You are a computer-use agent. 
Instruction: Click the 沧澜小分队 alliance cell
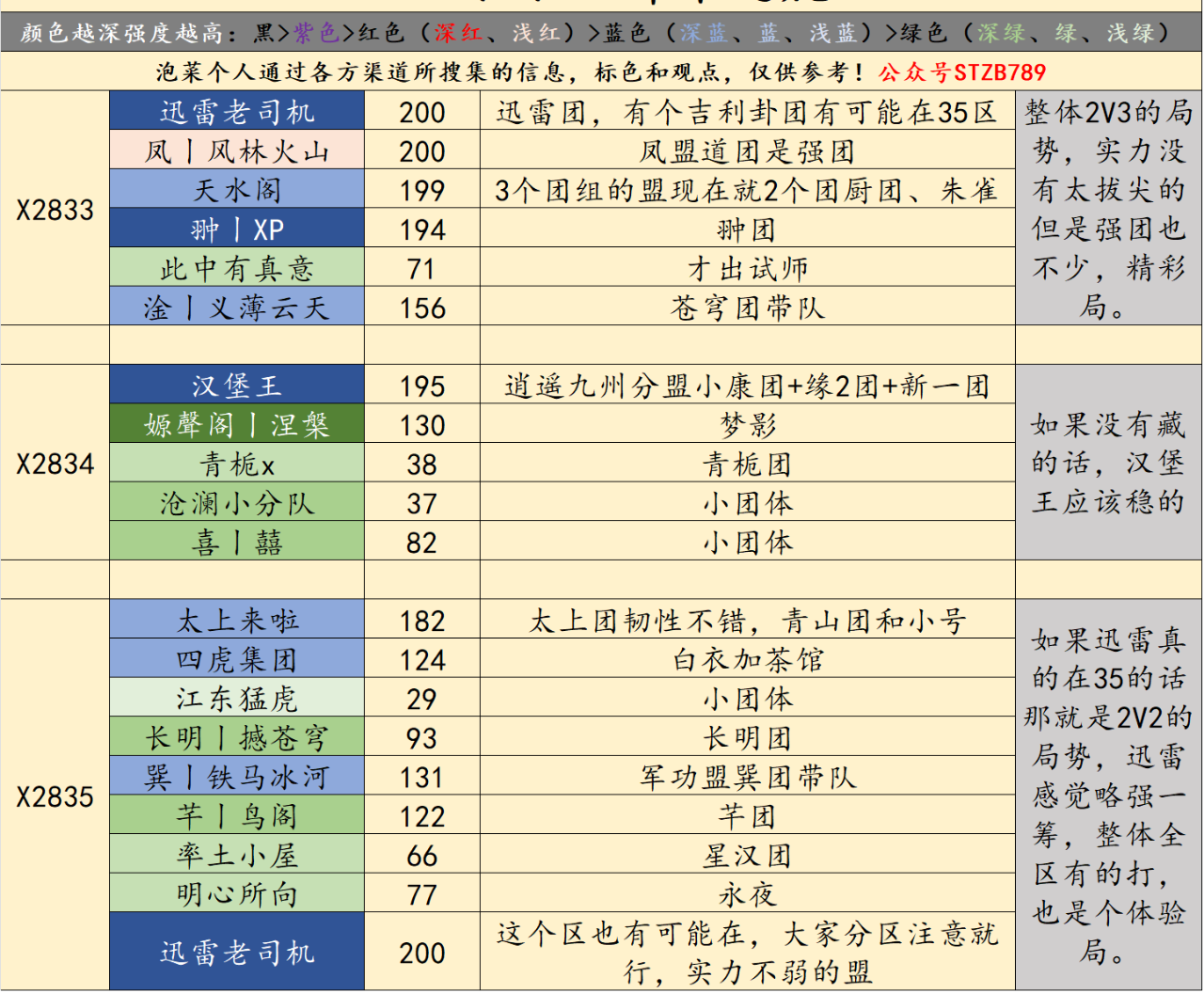237,503
